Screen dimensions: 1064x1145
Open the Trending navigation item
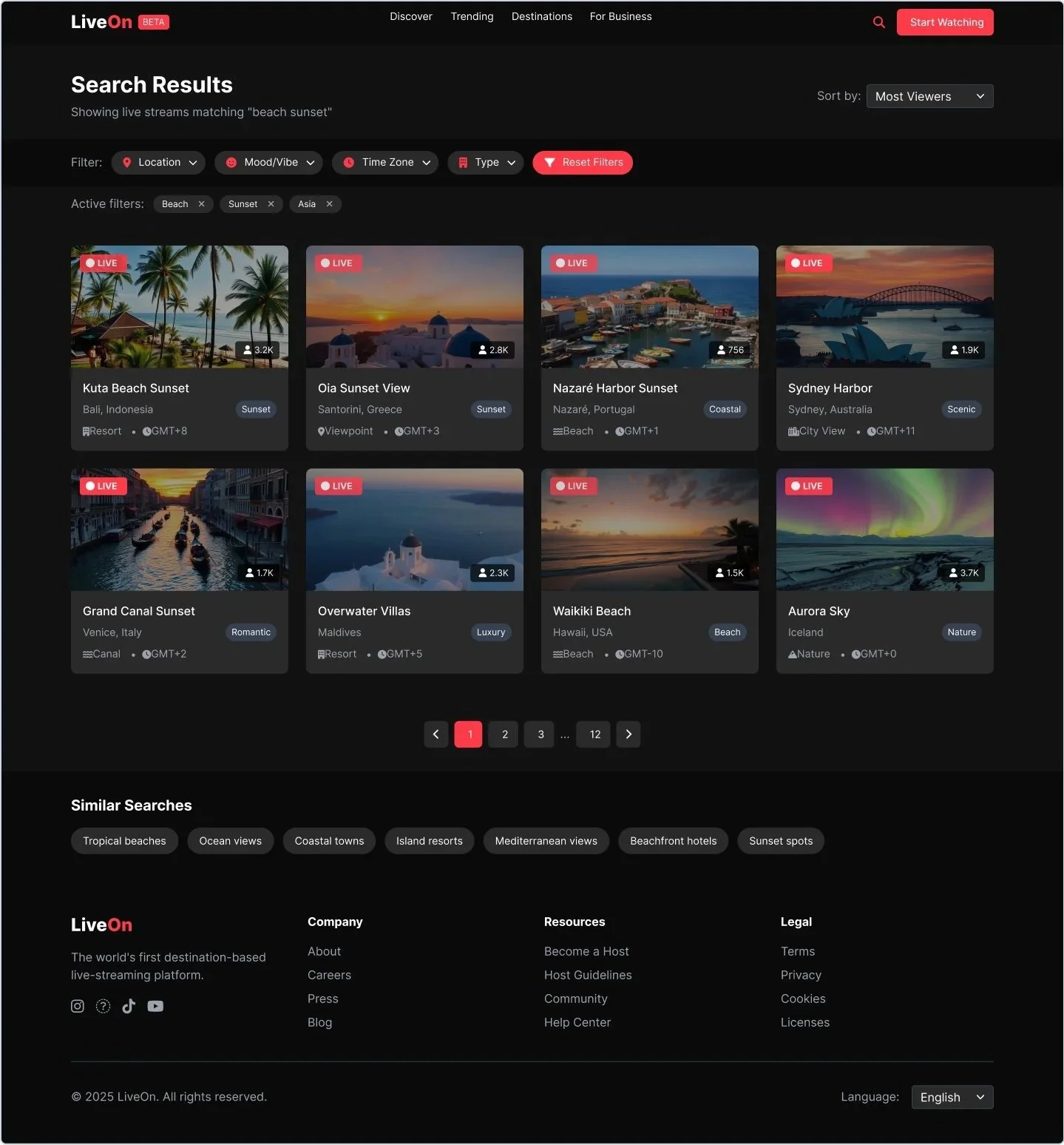pos(472,16)
